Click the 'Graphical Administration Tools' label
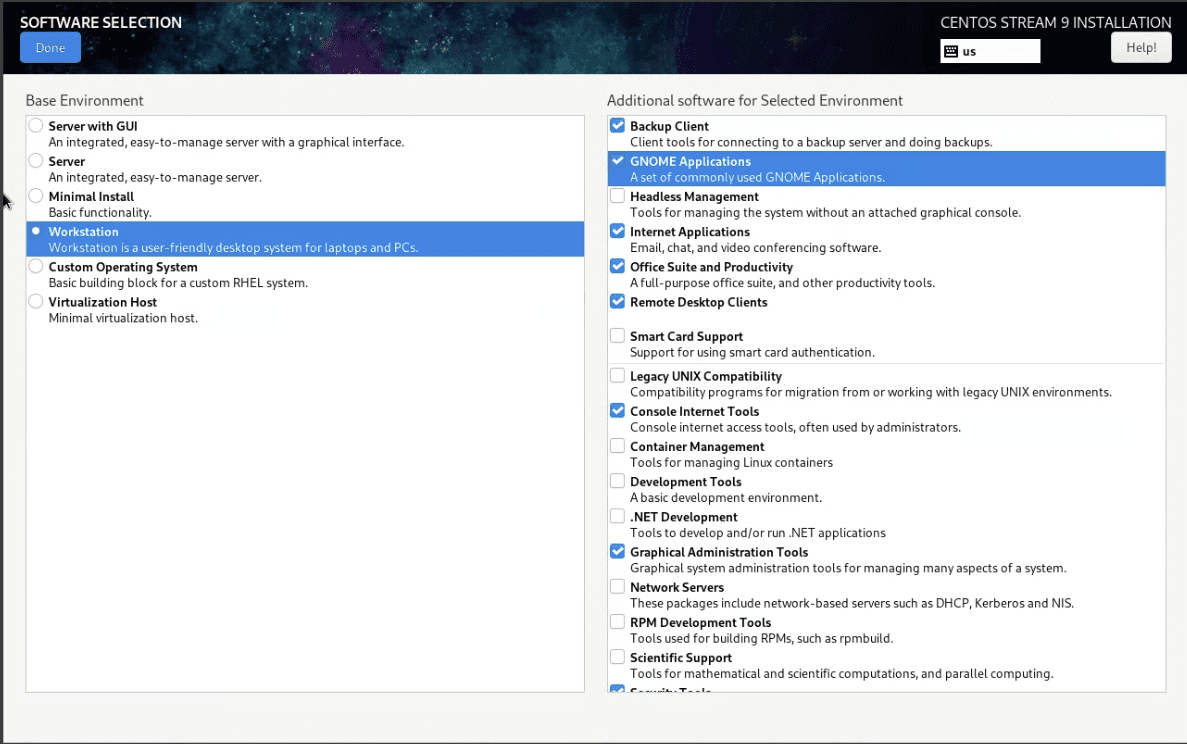The height and width of the screenshot is (744, 1187). tap(718, 553)
